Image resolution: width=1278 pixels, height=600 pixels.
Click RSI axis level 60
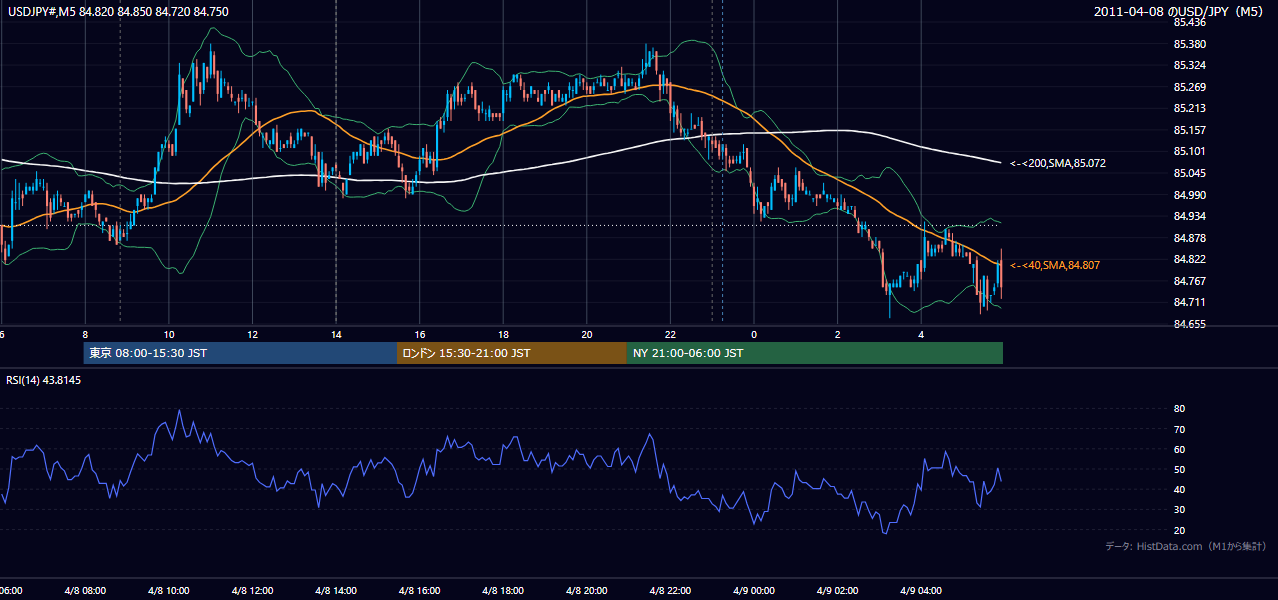coord(1179,449)
